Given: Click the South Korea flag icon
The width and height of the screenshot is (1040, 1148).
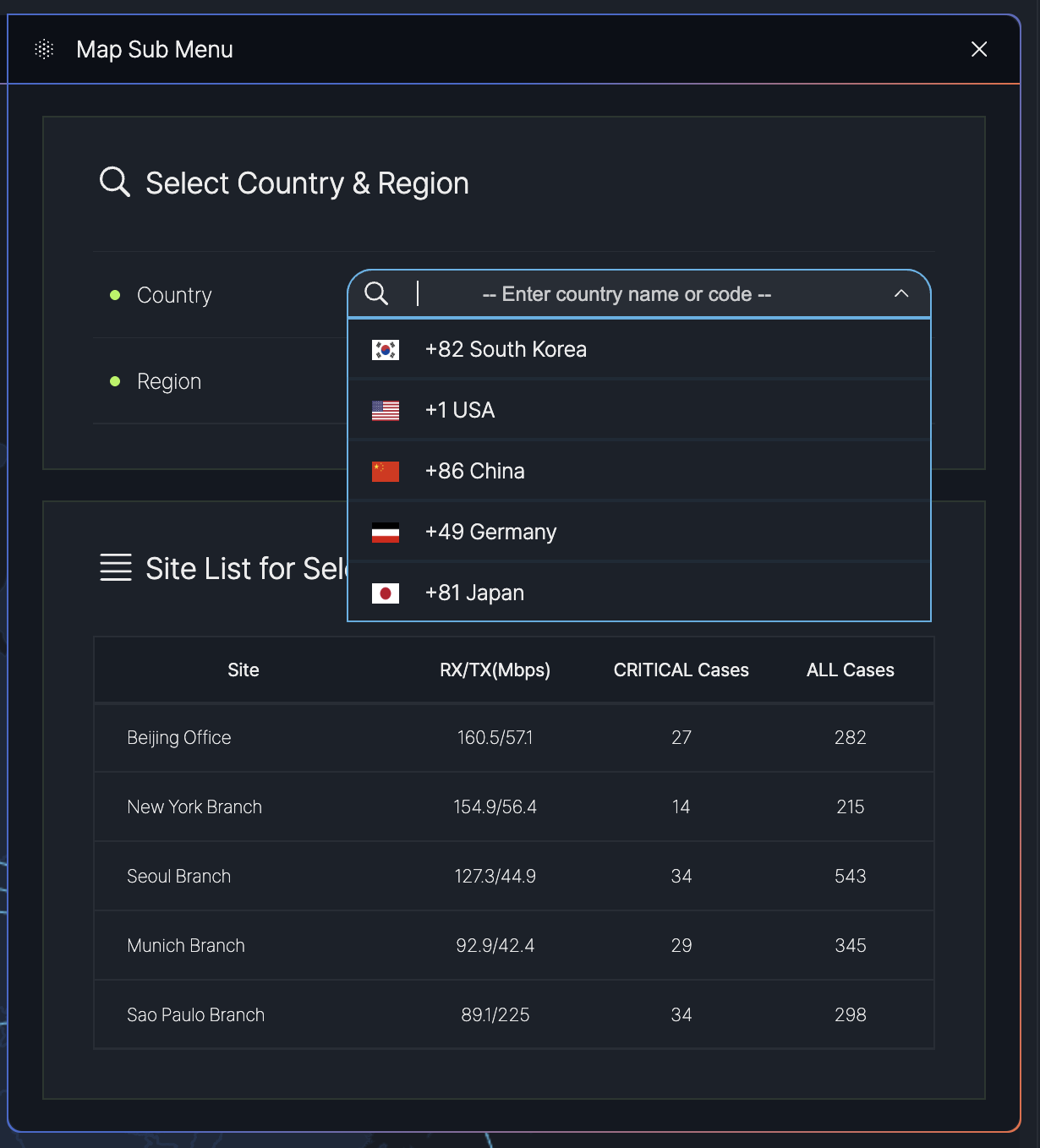Looking at the screenshot, I should (386, 350).
